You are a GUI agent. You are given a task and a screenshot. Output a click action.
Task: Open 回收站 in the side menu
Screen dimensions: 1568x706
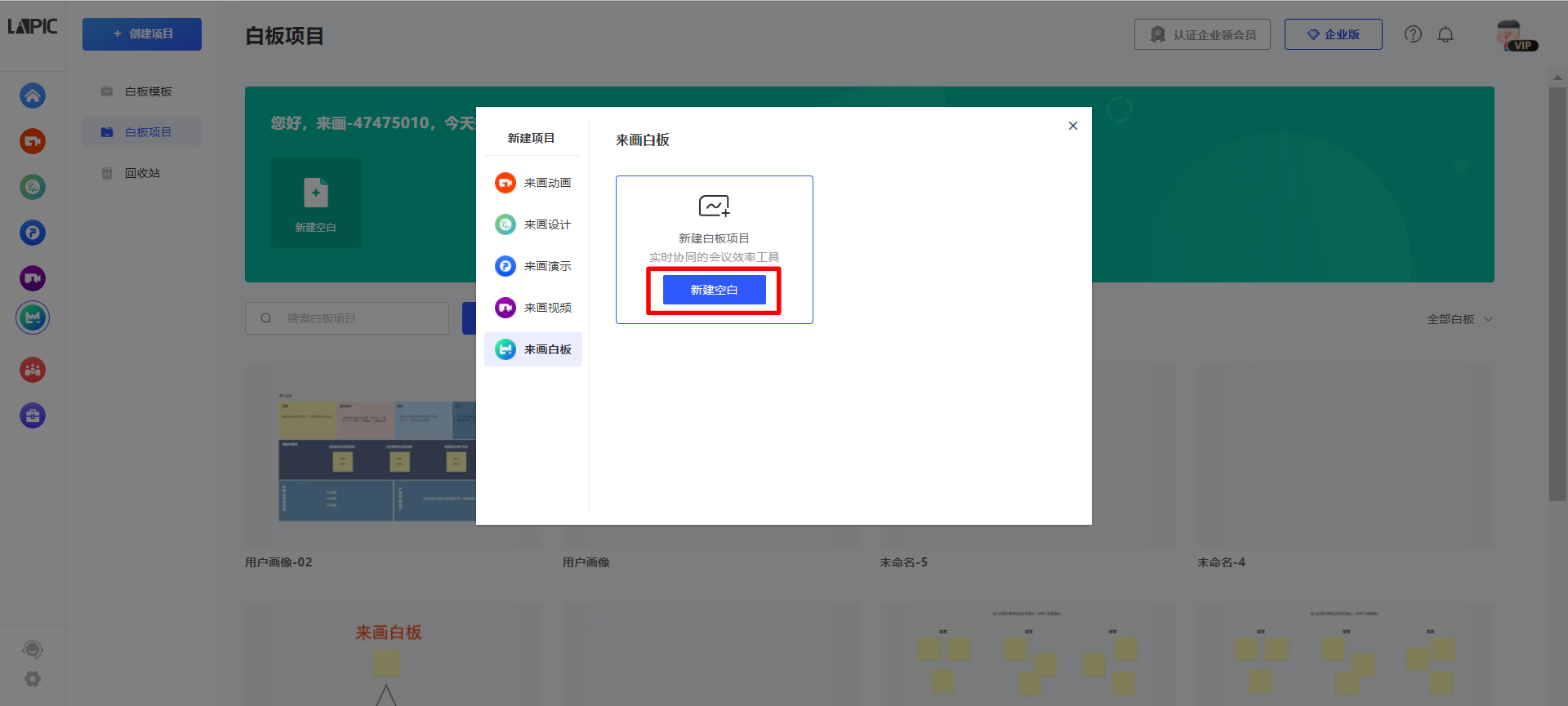click(142, 173)
